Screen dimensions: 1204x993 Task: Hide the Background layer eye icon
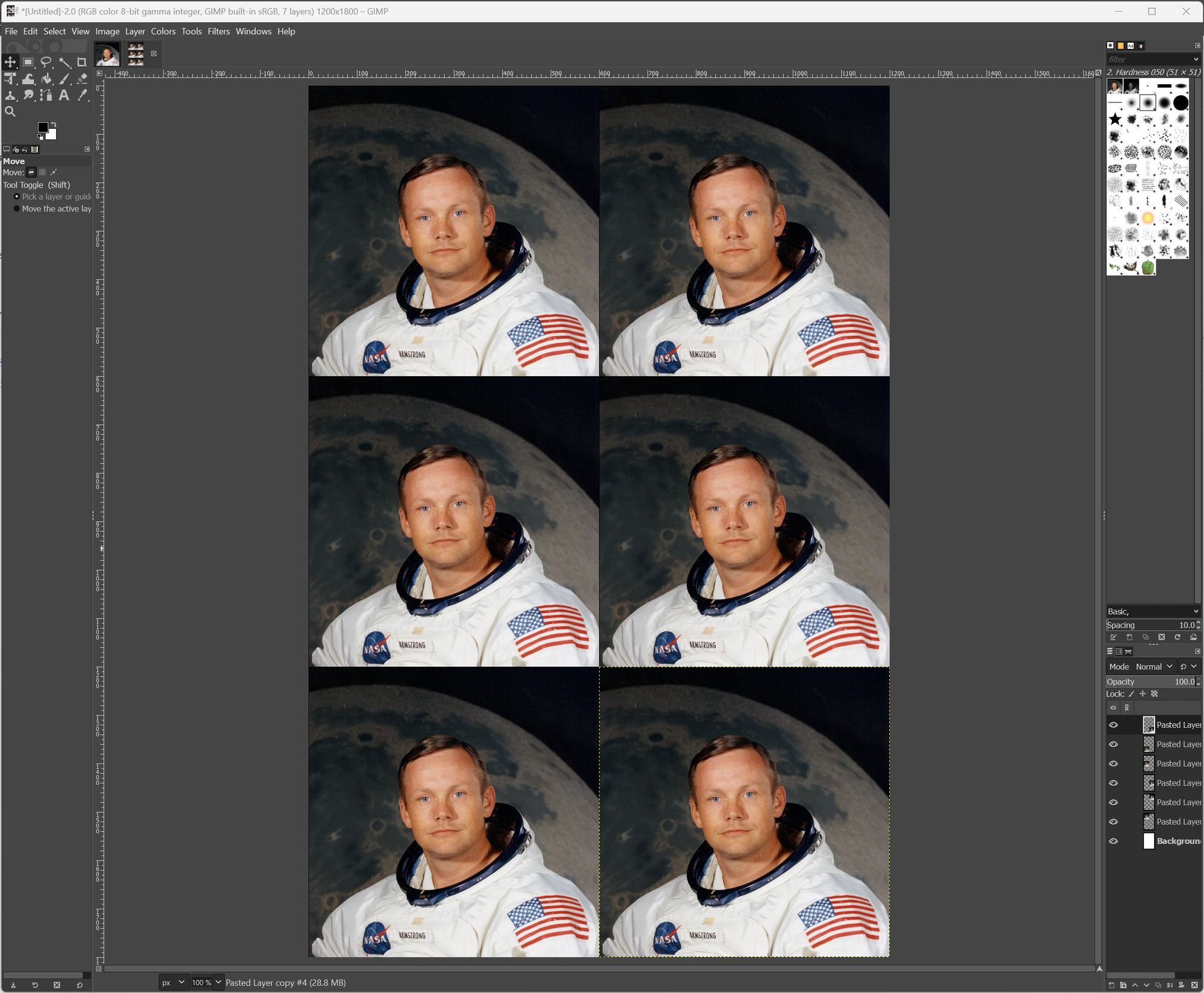point(1114,841)
